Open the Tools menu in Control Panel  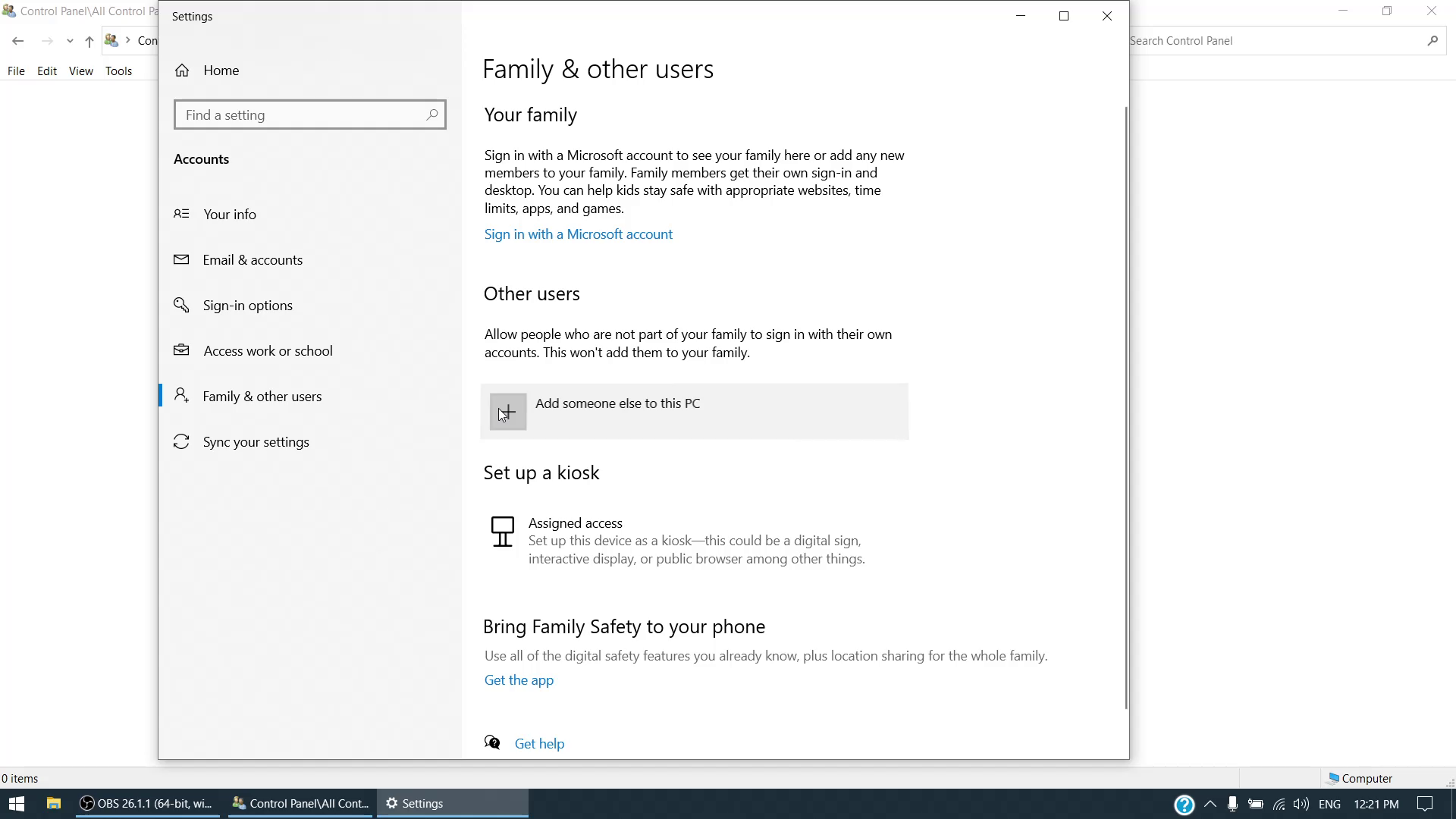point(118,71)
